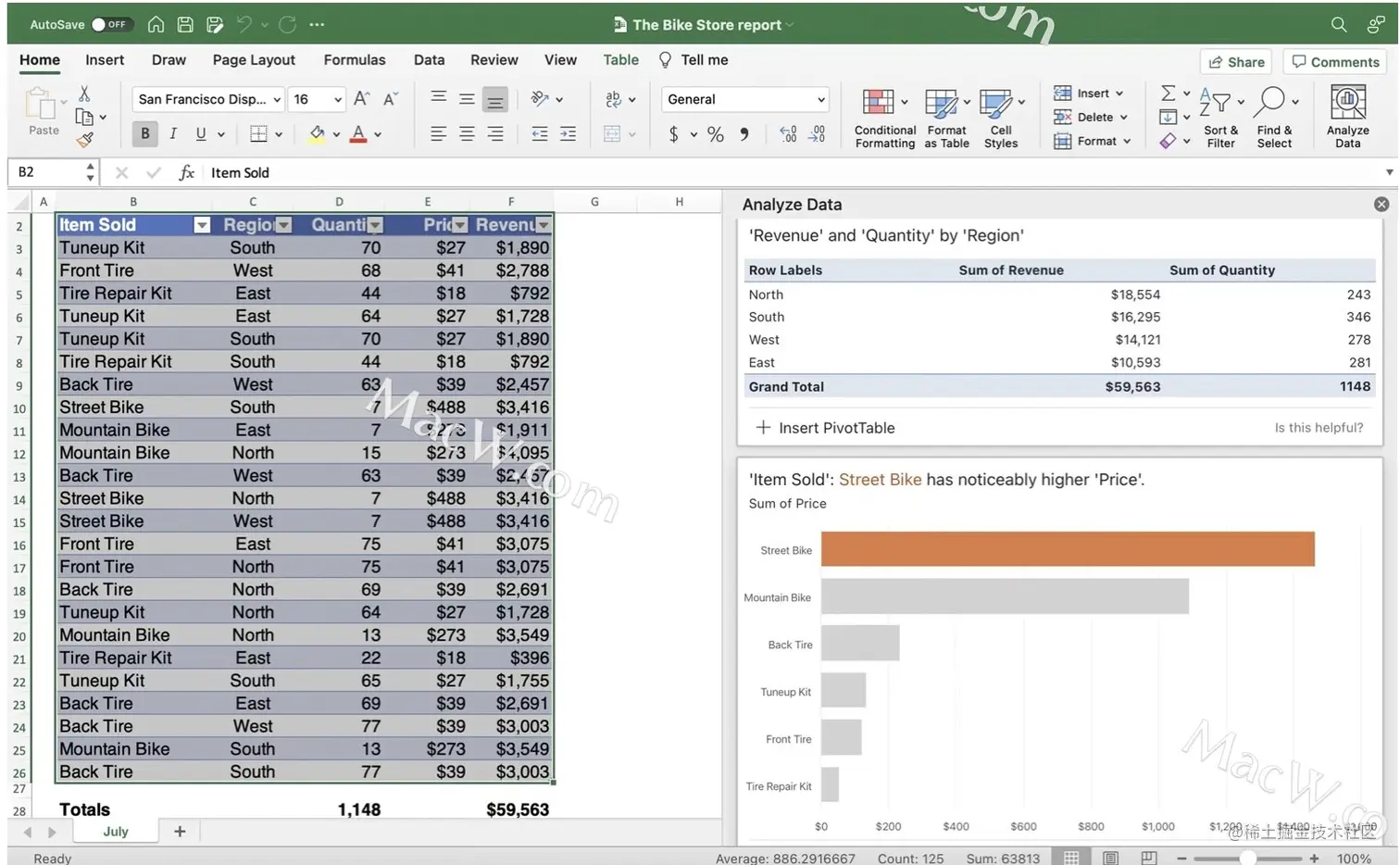The width and height of the screenshot is (1400, 865).
Task: Open the search magnifier in title bar
Action: click(1339, 25)
